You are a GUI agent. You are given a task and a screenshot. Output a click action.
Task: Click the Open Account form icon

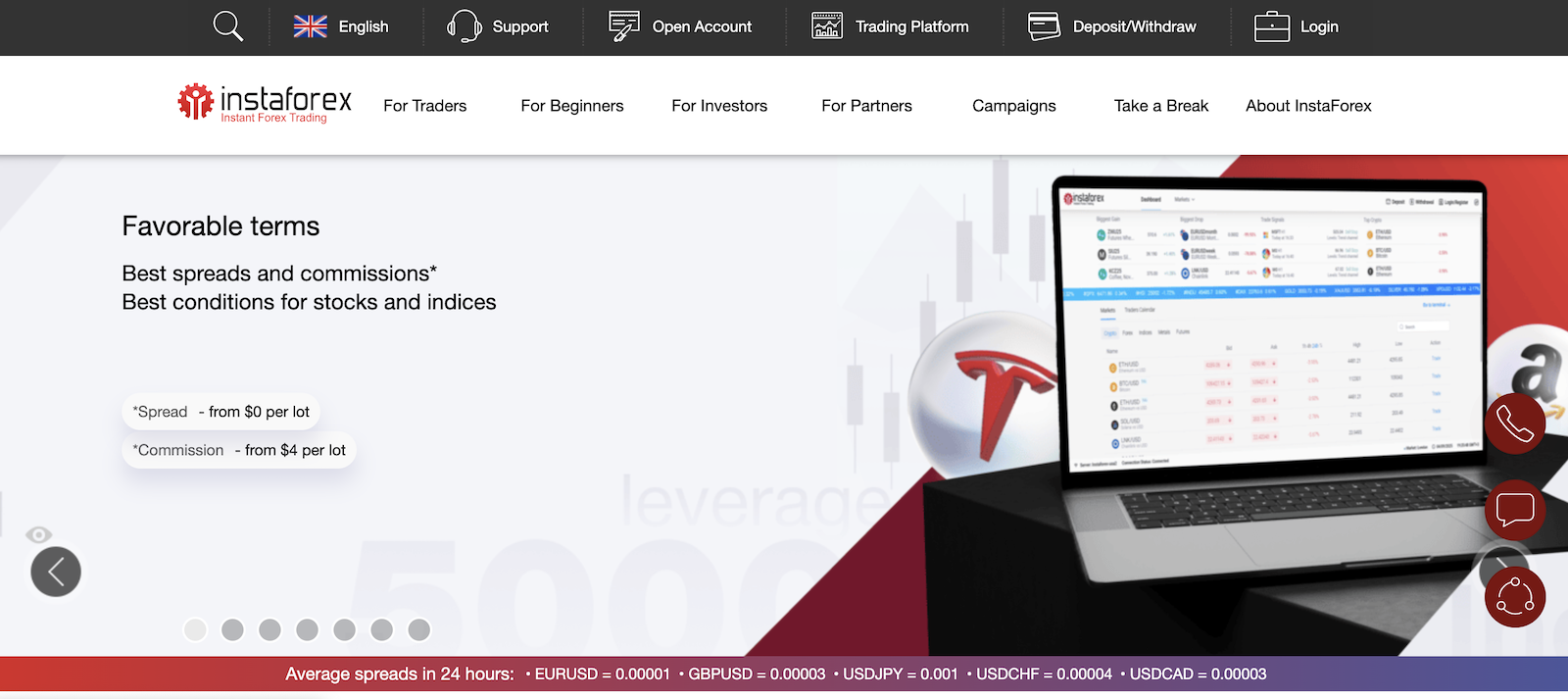tap(623, 26)
